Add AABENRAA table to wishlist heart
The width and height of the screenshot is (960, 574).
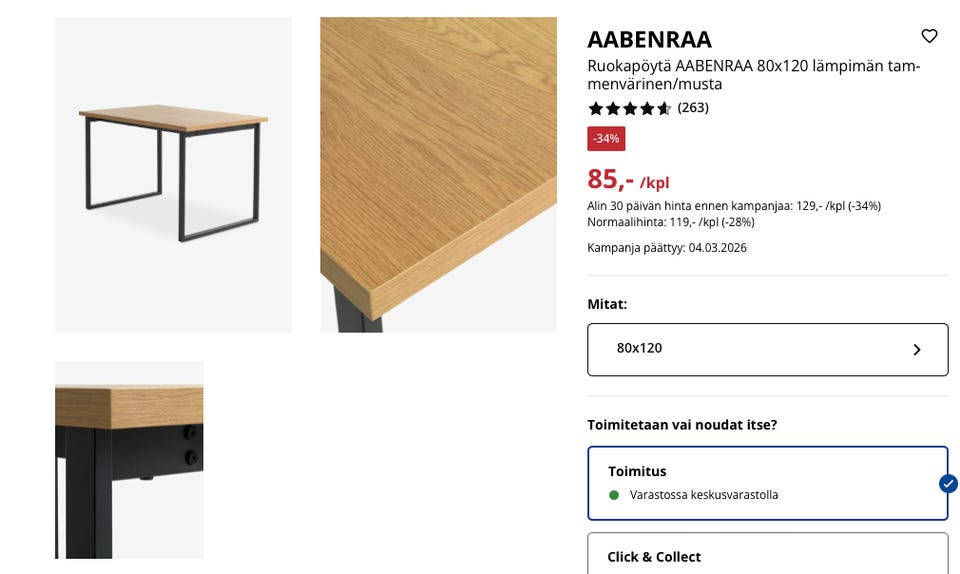click(929, 37)
